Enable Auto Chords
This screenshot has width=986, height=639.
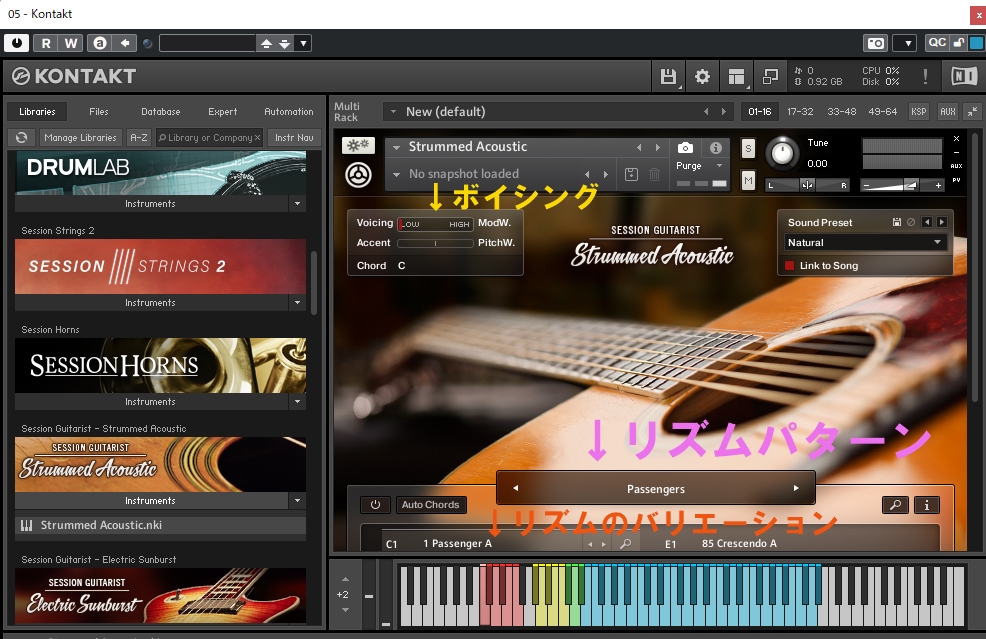point(431,505)
